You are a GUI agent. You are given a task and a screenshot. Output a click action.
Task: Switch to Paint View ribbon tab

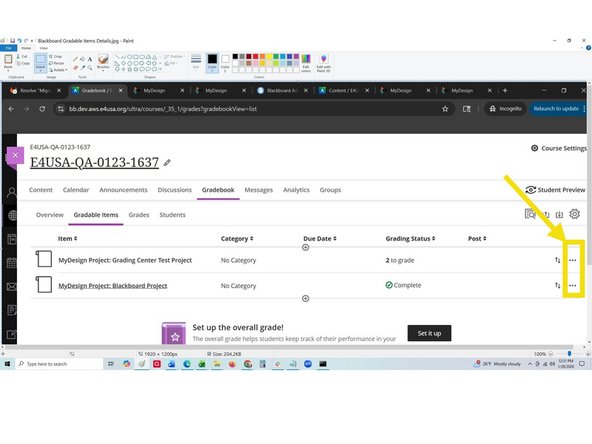click(x=44, y=48)
